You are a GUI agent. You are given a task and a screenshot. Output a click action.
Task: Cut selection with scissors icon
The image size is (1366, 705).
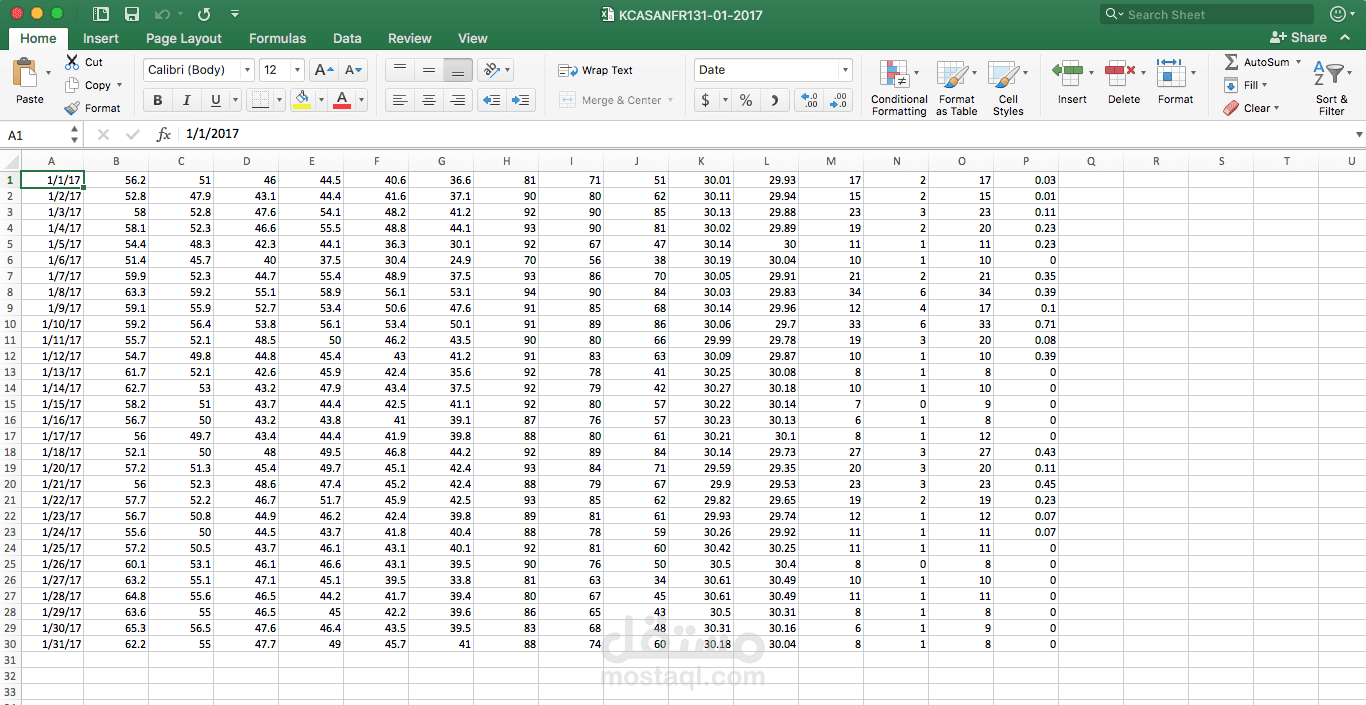point(72,62)
